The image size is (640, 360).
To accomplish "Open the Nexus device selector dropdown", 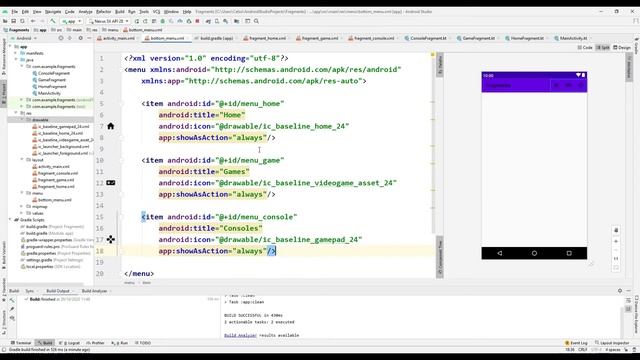I will (x=109, y=21).
